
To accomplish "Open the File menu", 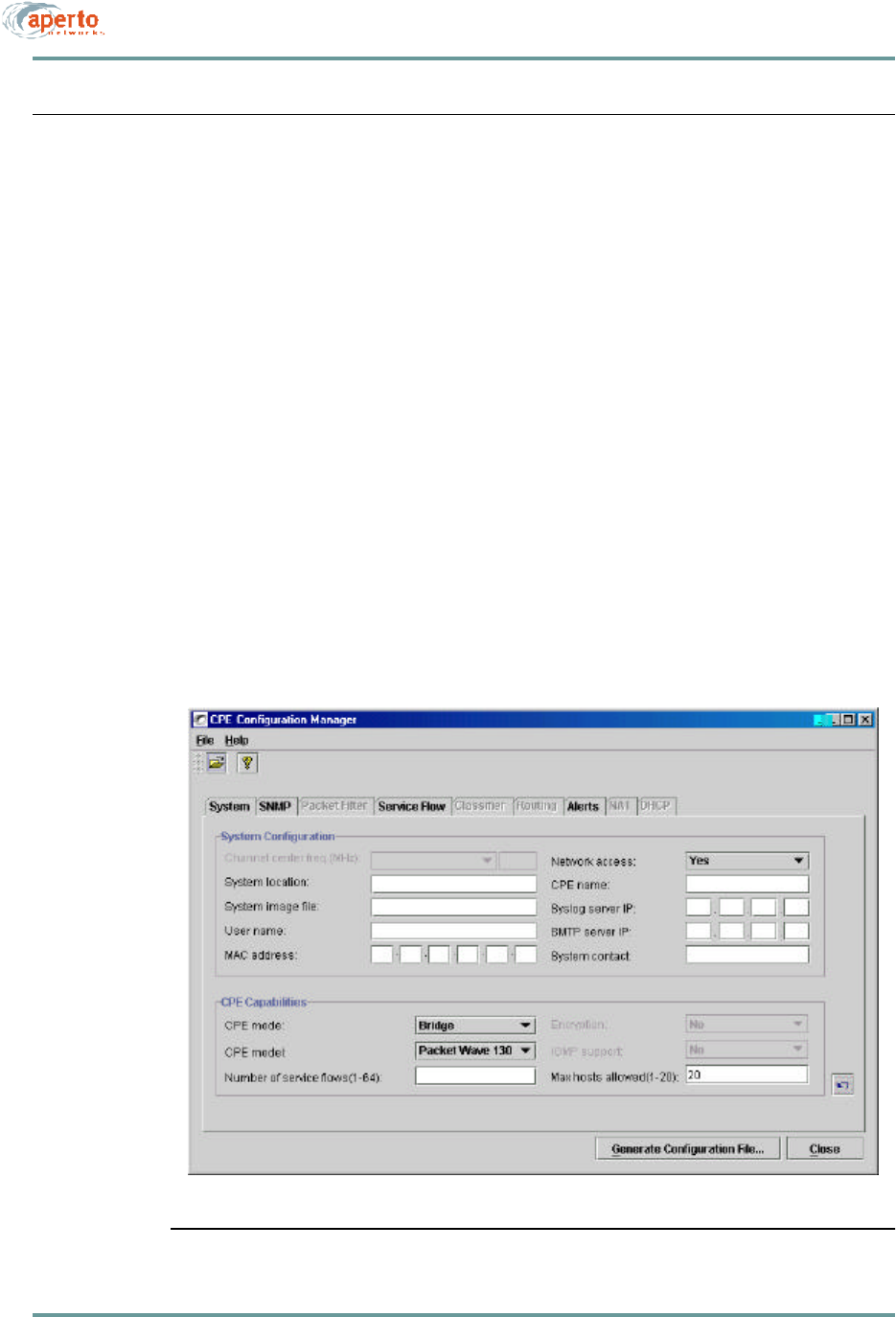I will tap(205, 741).
